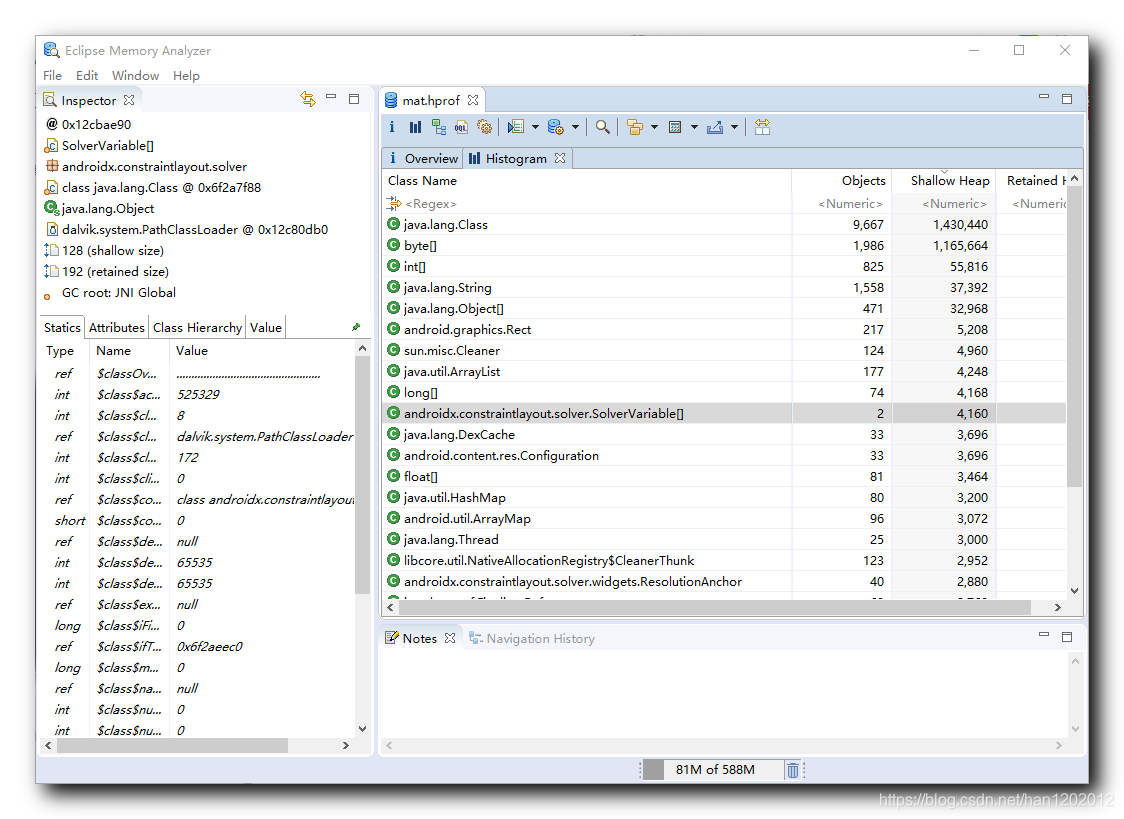This screenshot has width=1124, height=819.
Task: Open the Expert System Test dropdown arrow
Action: 535,128
